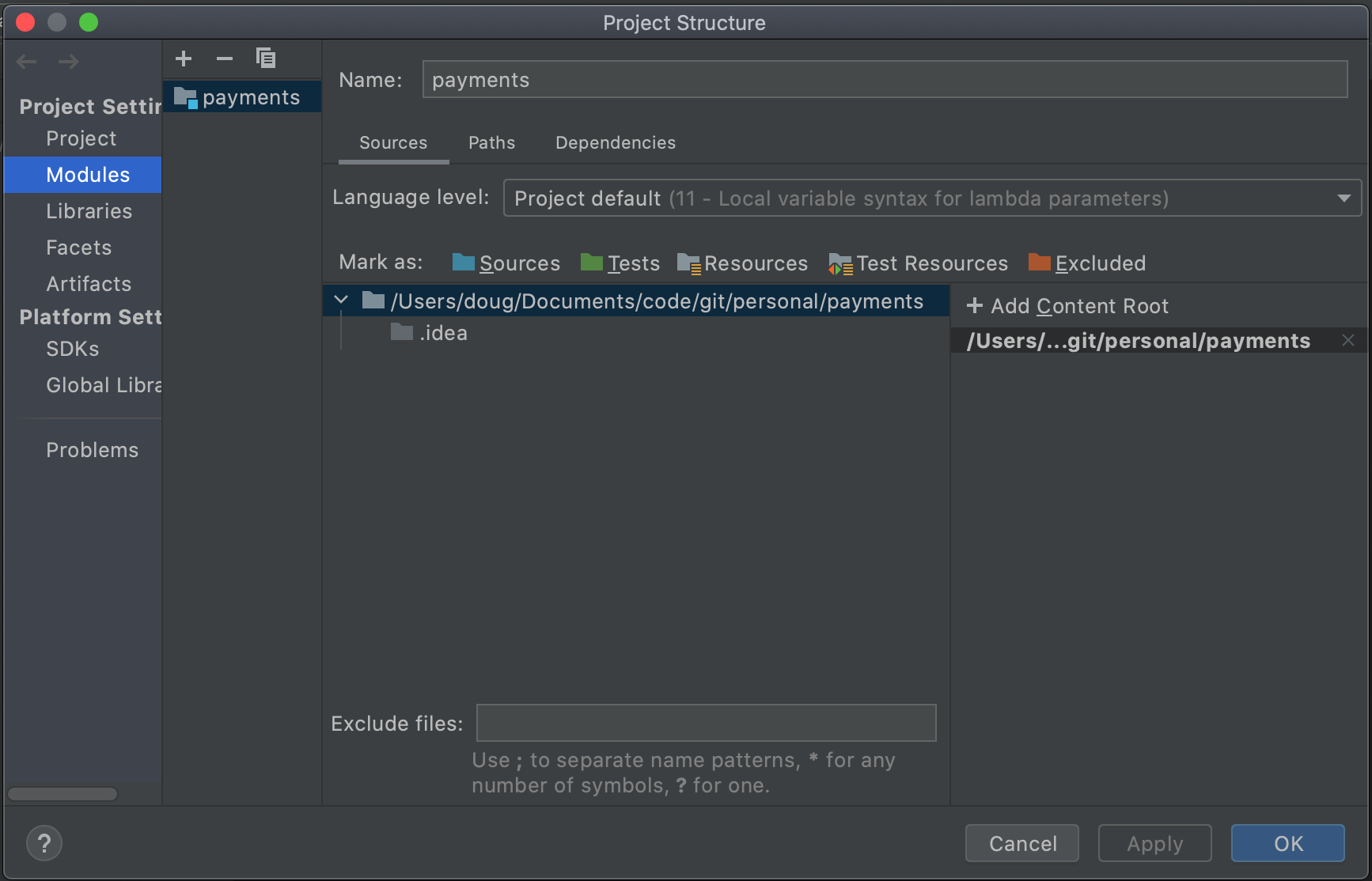
Task: Switch to the Paths tab
Action: tap(491, 143)
